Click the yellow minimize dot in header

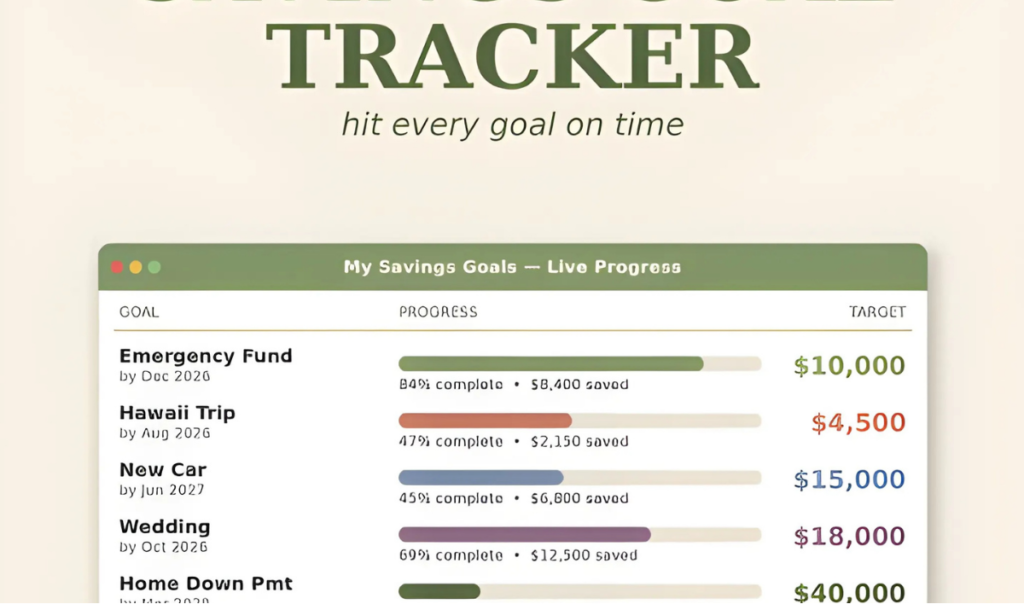coord(136,267)
